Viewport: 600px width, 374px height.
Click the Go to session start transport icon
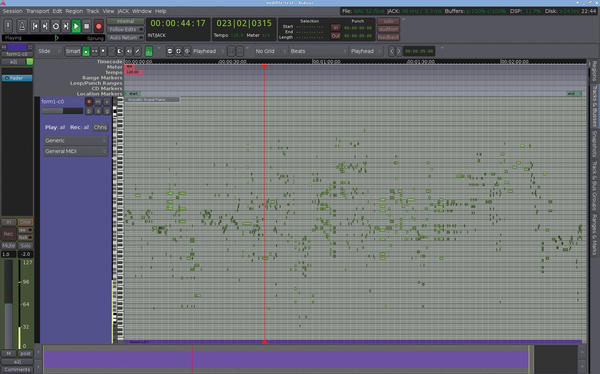coord(34,26)
